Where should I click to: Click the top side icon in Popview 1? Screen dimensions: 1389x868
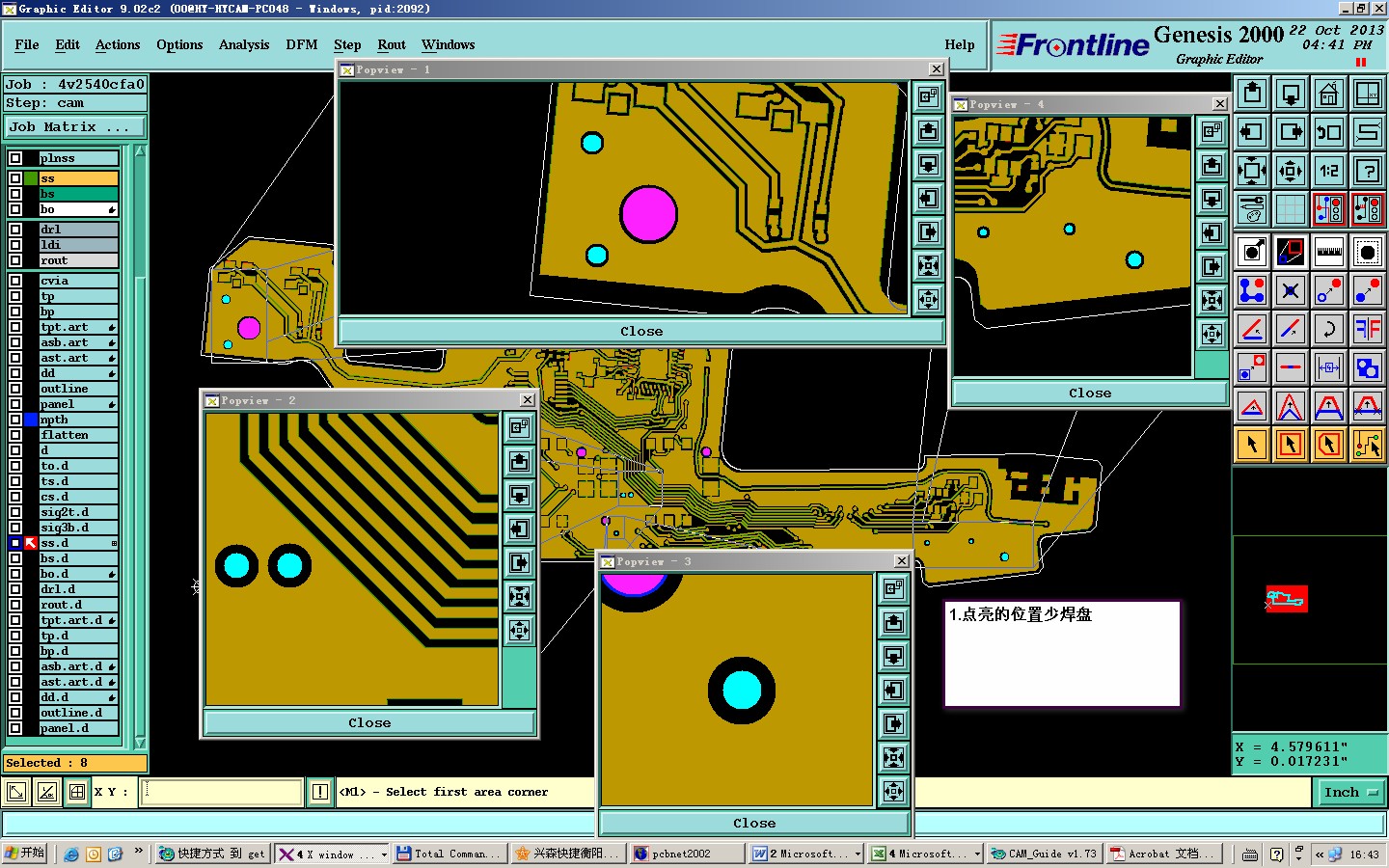point(928,96)
